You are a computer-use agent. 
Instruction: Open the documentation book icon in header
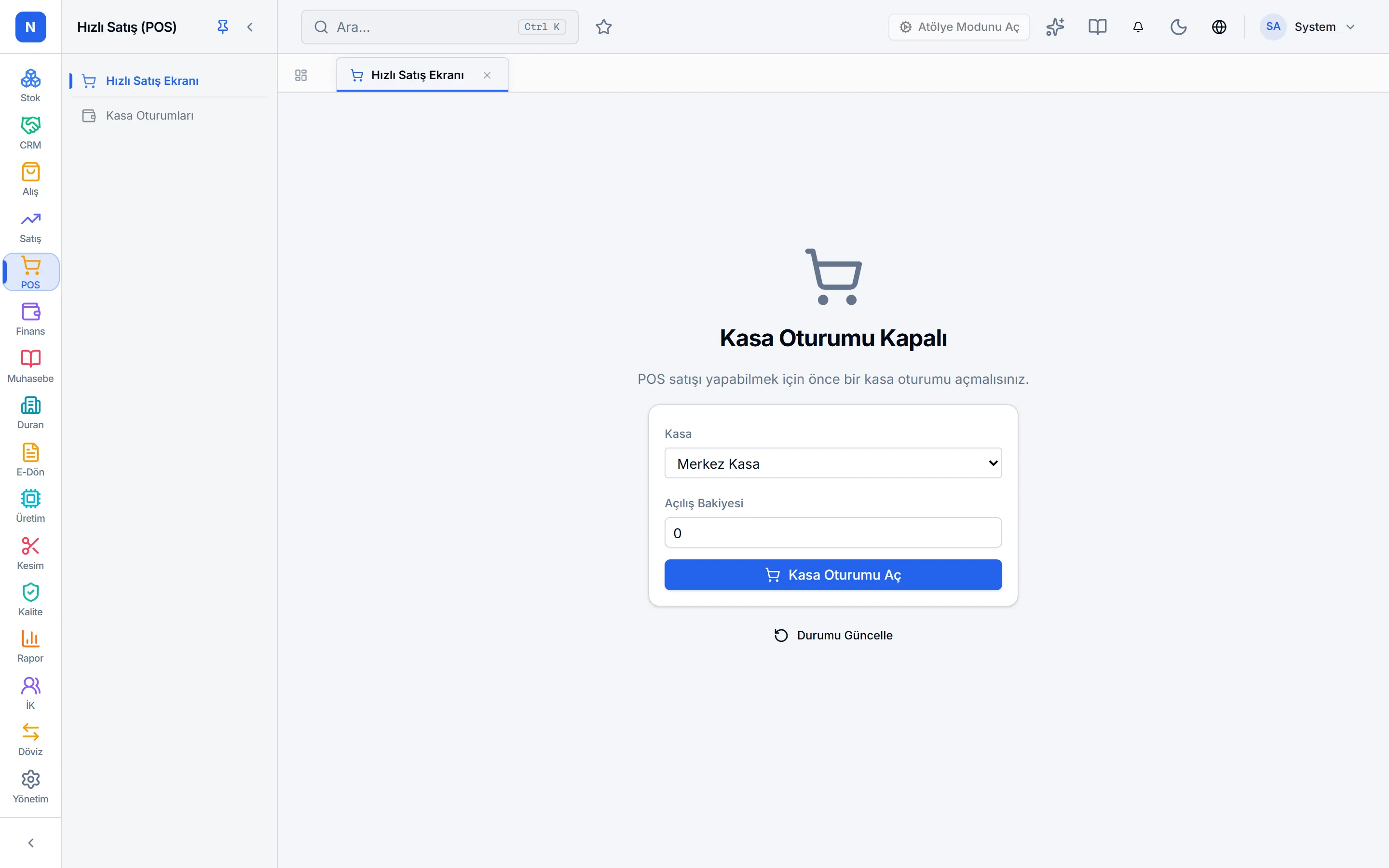tap(1097, 27)
